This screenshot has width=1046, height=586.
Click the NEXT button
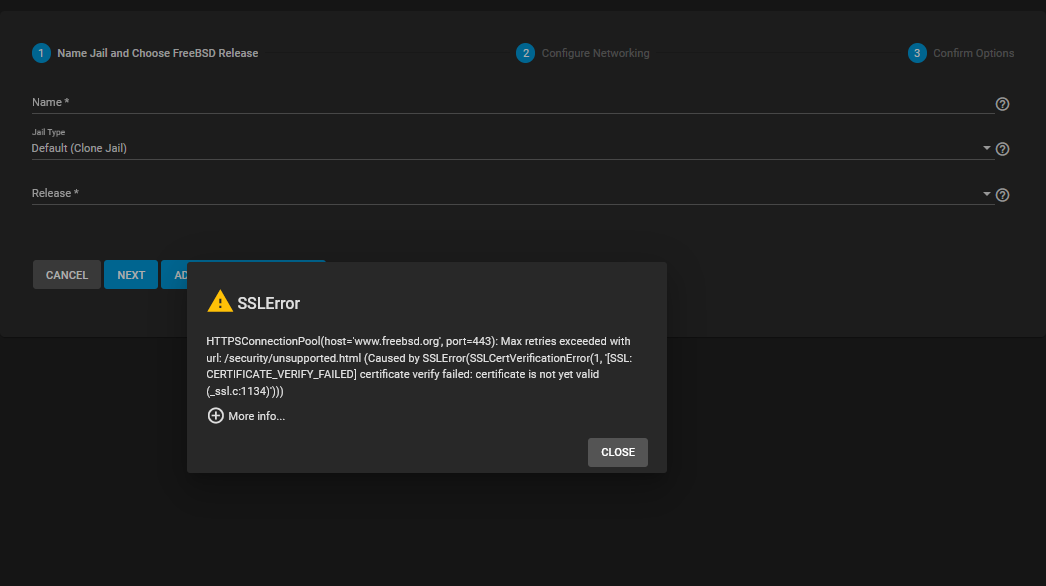(x=131, y=275)
